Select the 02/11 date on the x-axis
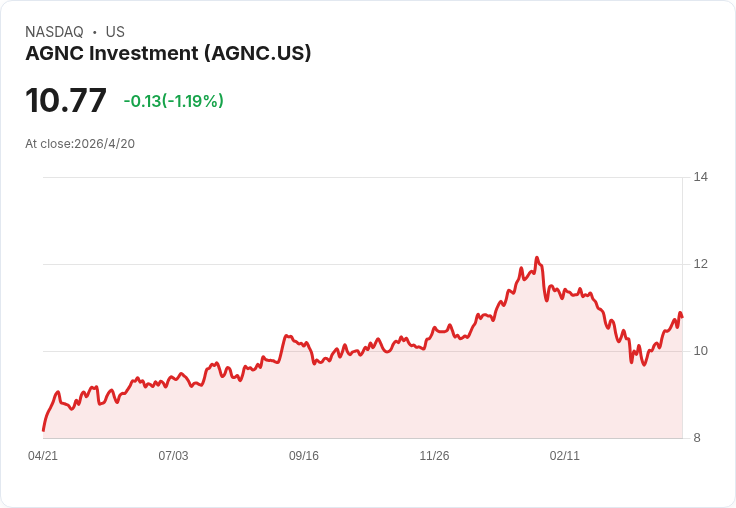 click(565, 456)
